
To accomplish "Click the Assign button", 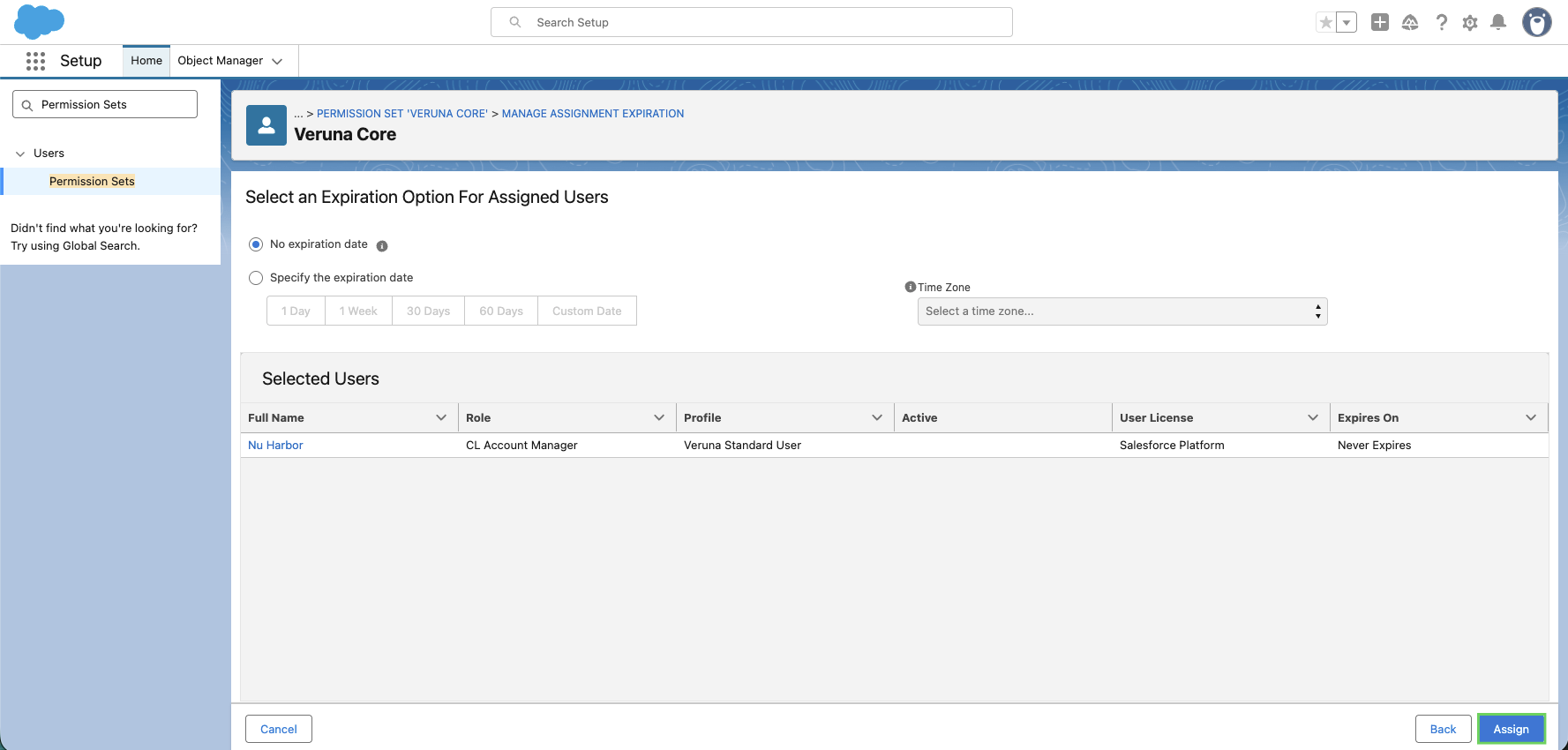I will tap(1512, 729).
